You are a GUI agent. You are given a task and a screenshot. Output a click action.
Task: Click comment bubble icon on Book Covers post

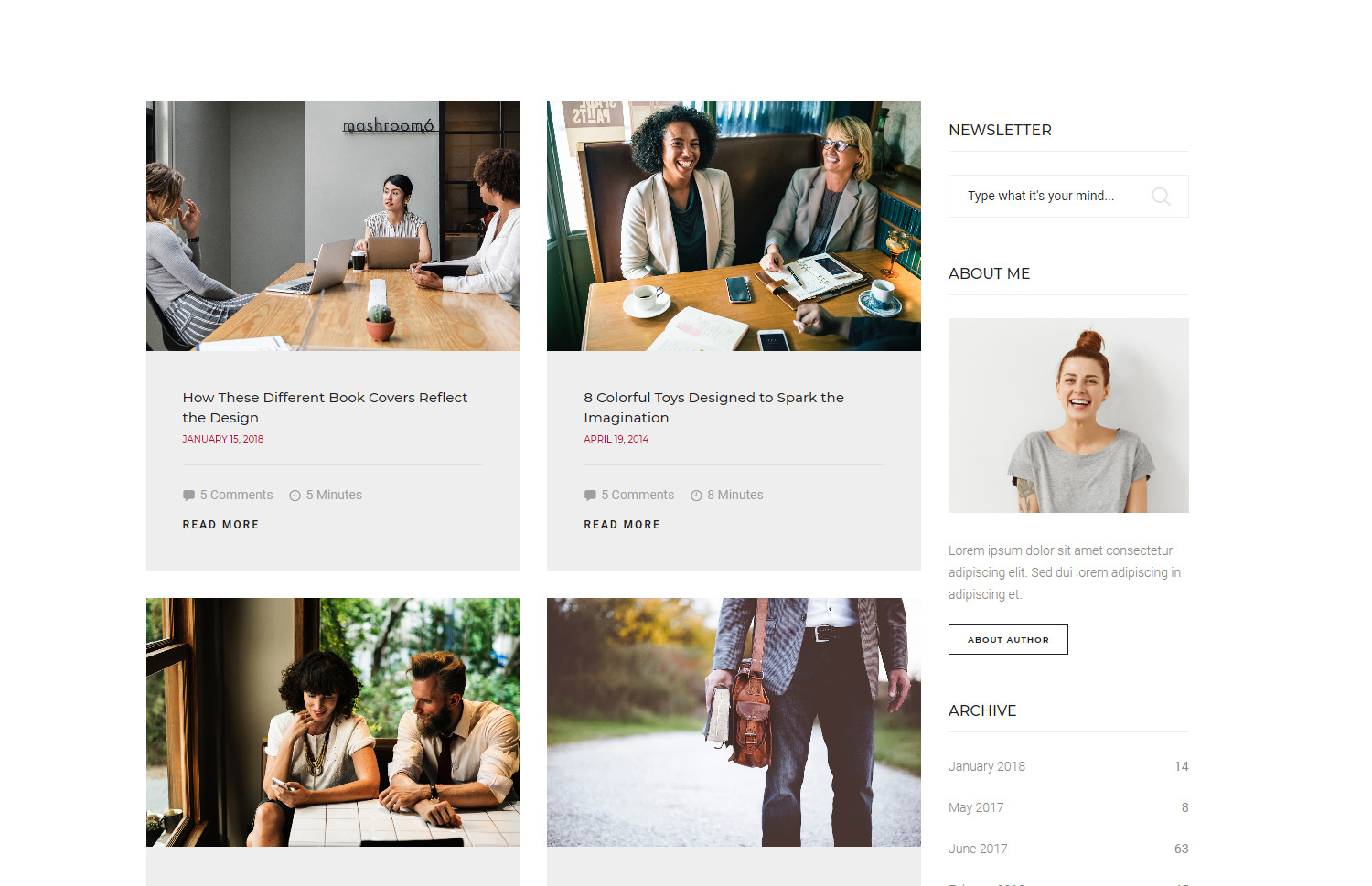(188, 496)
